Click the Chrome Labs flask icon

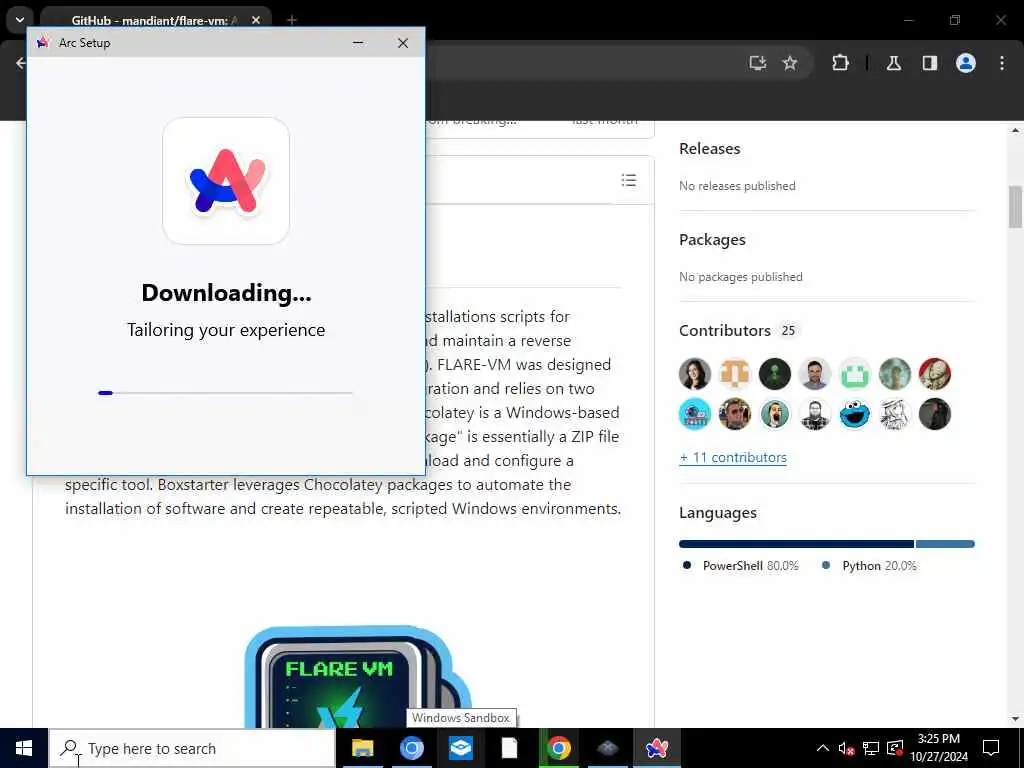pos(893,63)
